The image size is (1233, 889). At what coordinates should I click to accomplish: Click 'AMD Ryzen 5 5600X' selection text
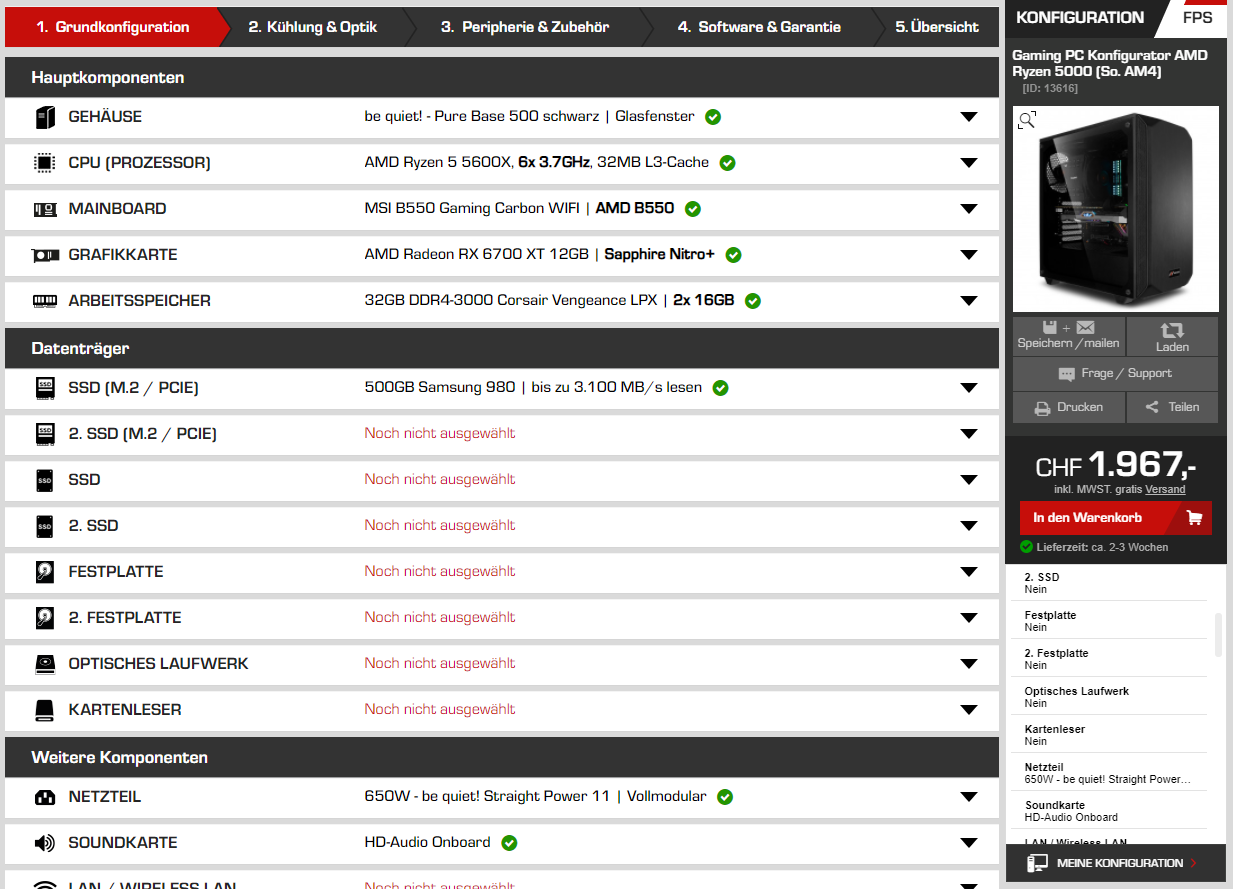coord(438,163)
